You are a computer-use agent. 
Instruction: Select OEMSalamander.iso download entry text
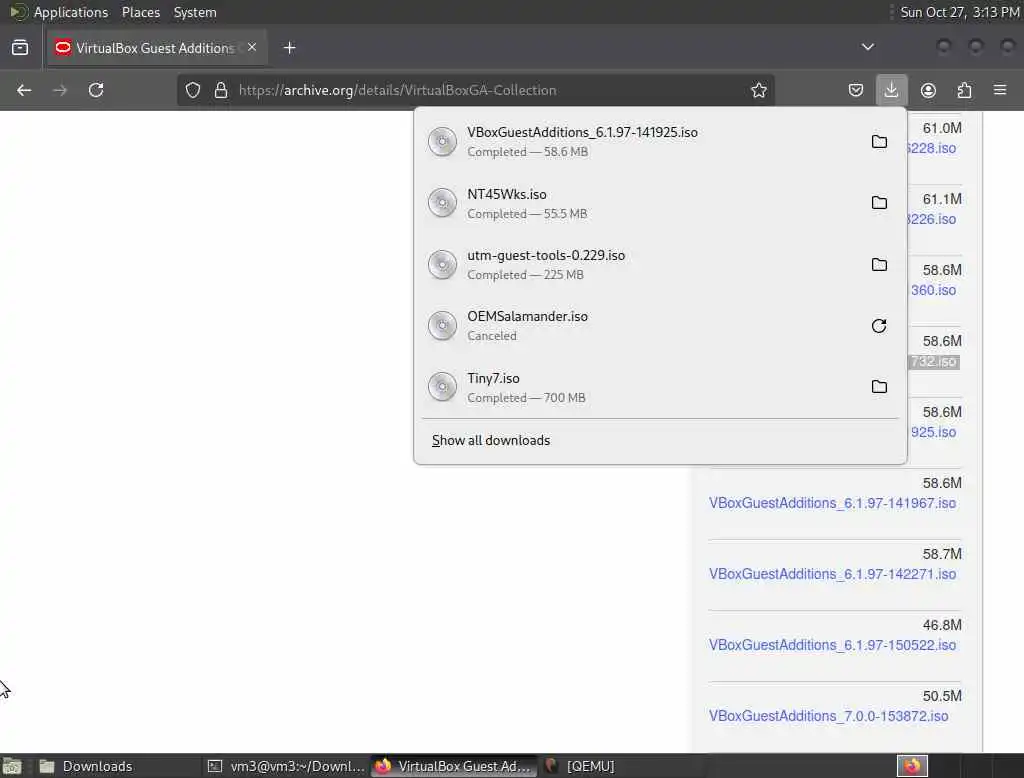527,317
